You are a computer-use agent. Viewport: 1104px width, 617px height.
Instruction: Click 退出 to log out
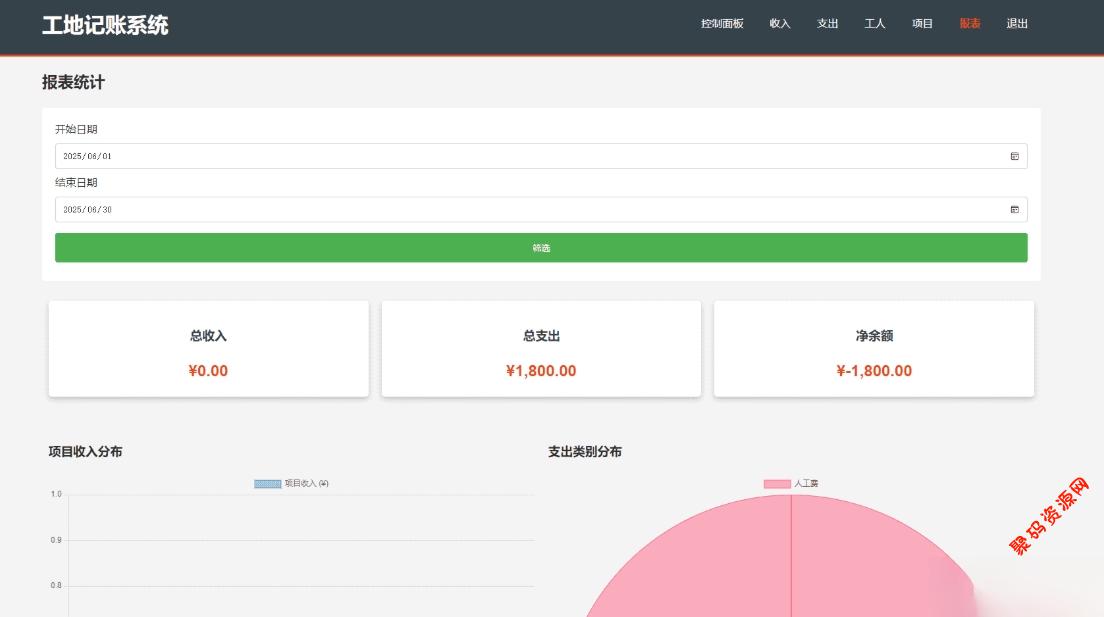tap(1017, 24)
